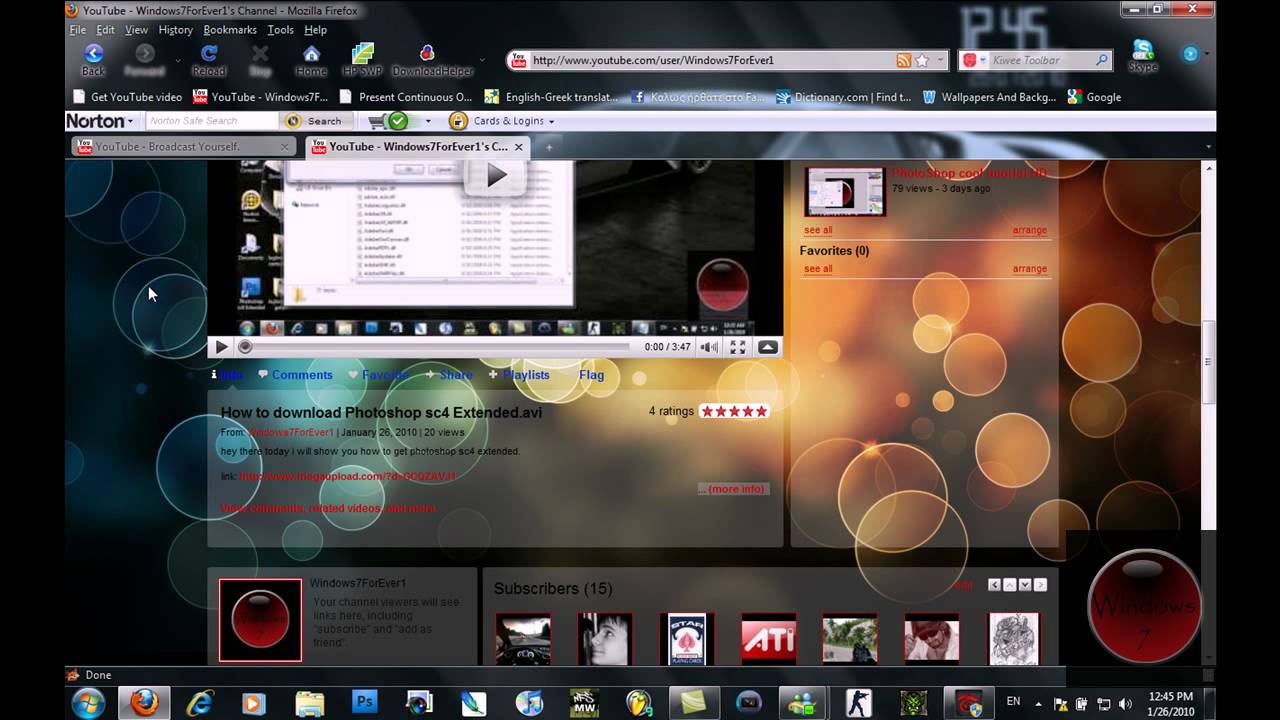Click the Norton Safe Search field
This screenshot has width=1280, height=720.
pos(212,121)
